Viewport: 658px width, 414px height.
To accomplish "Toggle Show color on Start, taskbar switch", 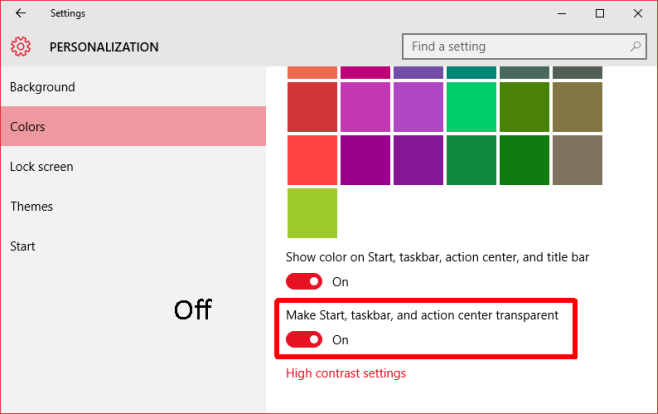I will click(x=304, y=282).
